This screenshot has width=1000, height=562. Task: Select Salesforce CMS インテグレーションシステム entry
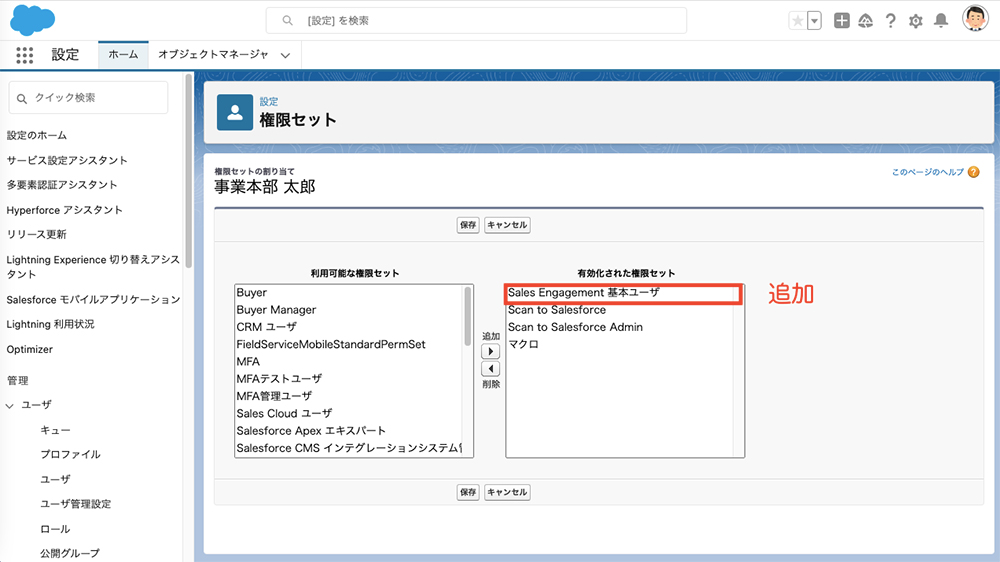349,448
